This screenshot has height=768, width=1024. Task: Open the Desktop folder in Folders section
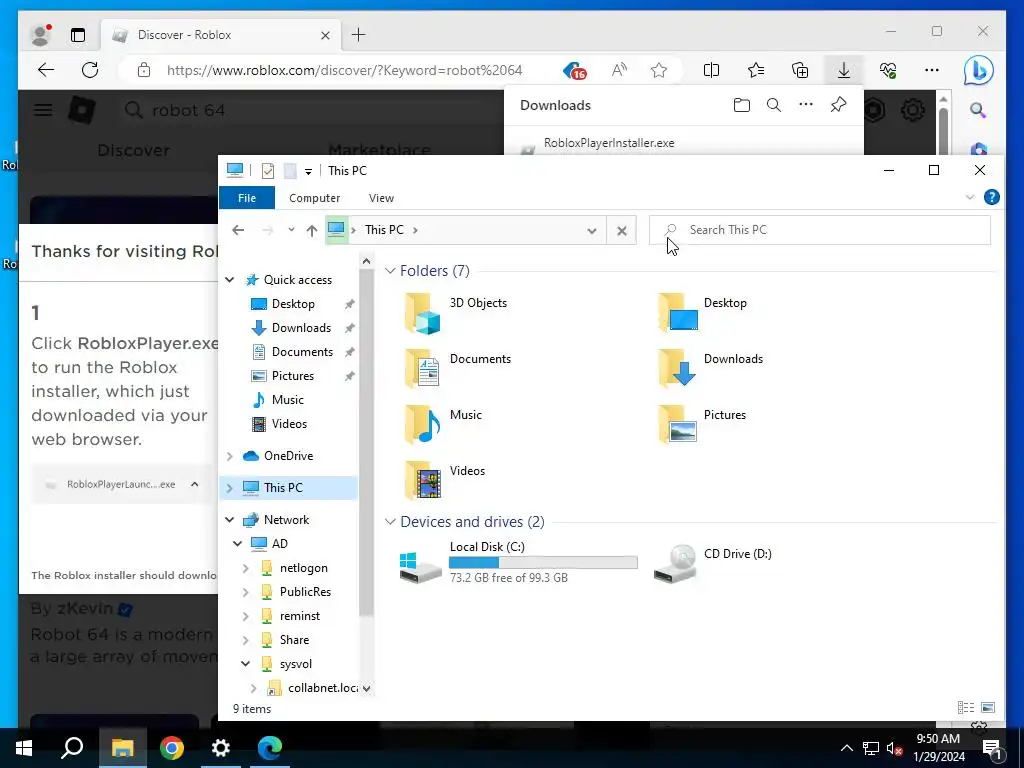pyautogui.click(x=704, y=313)
